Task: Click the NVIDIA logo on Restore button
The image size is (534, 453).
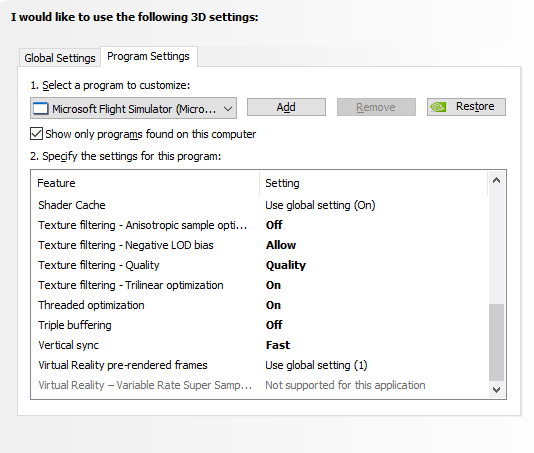Action: click(x=438, y=107)
